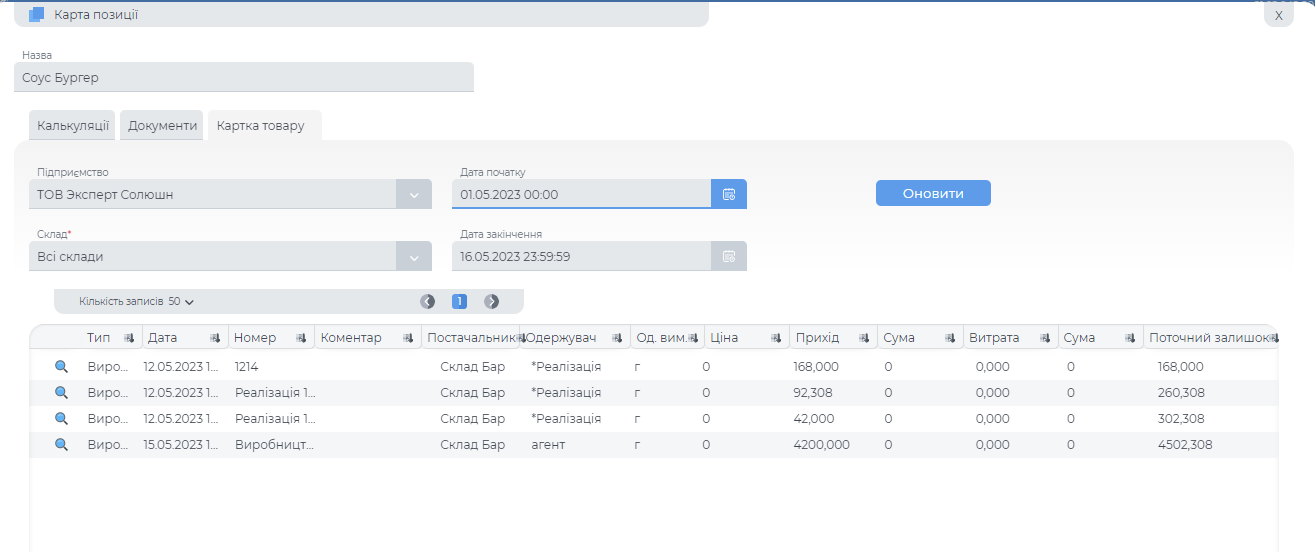
Task: Click magnifier icon for document 1214 row
Action: click(x=61, y=367)
